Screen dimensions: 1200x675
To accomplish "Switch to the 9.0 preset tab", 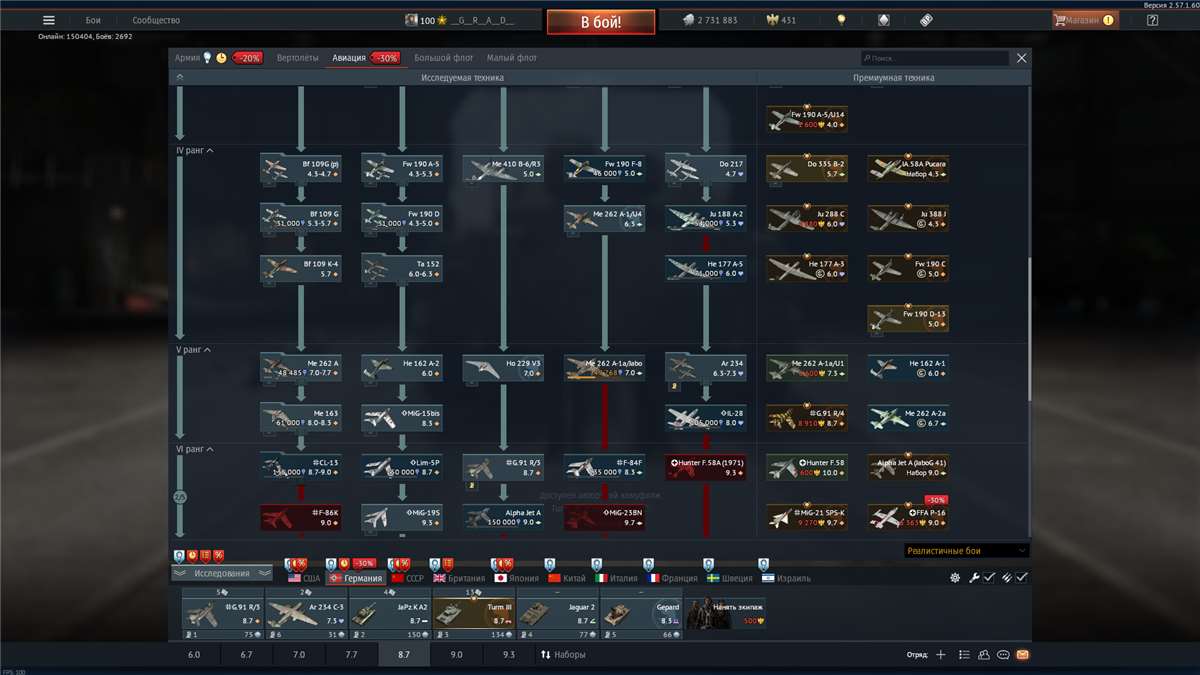I will pyautogui.click(x=456, y=654).
